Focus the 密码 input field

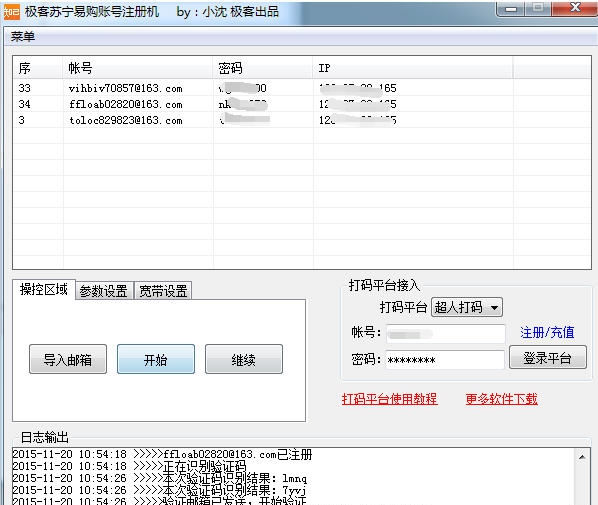pyautogui.click(x=445, y=360)
